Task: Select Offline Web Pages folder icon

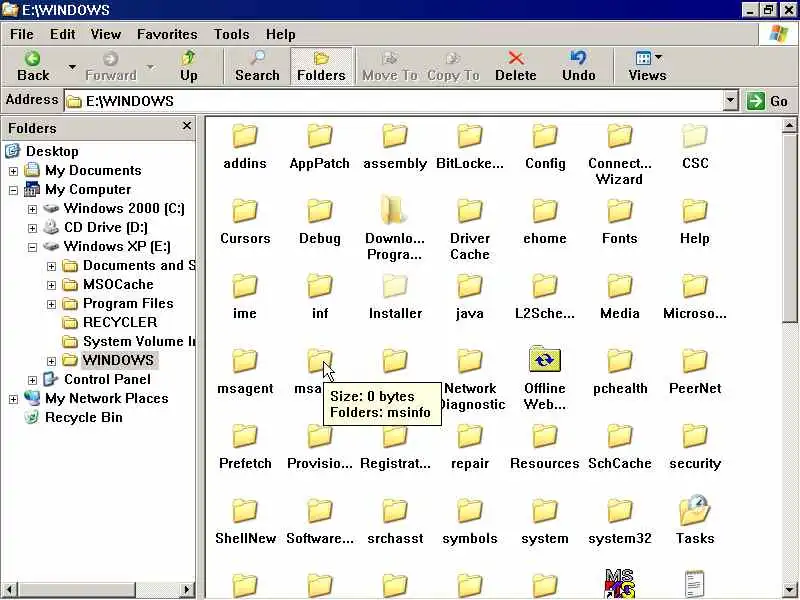Action: pyautogui.click(x=545, y=359)
